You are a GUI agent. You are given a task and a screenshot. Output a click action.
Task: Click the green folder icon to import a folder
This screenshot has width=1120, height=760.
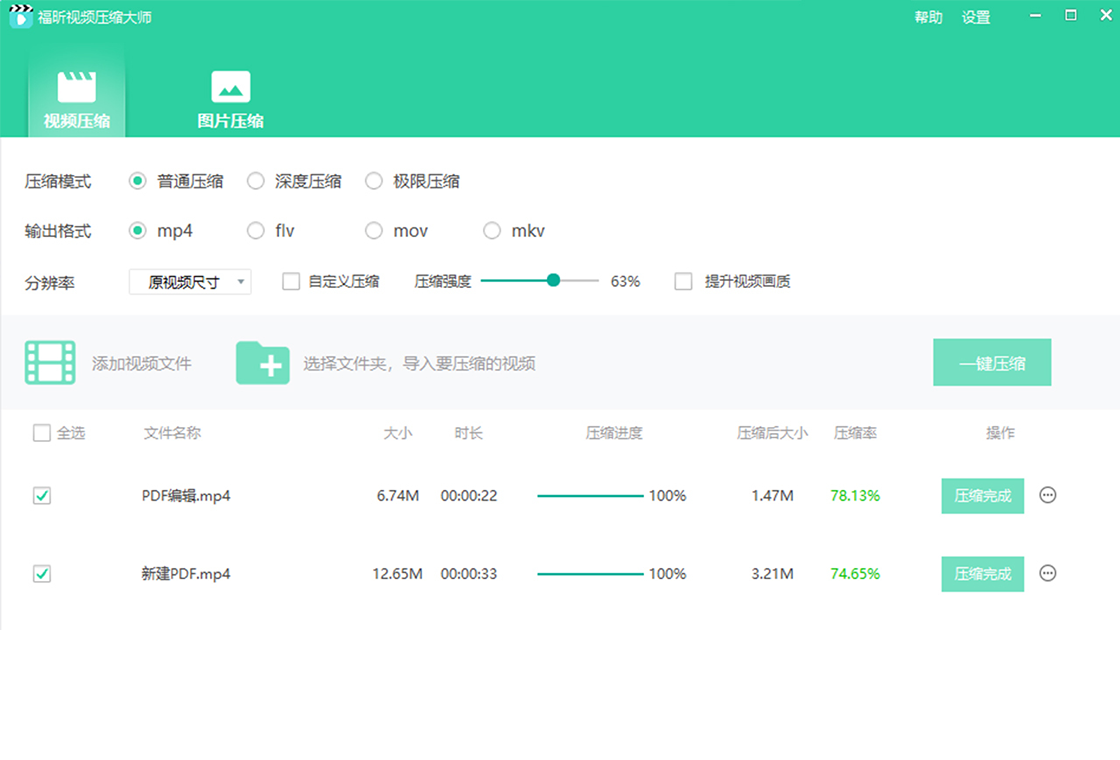262,362
